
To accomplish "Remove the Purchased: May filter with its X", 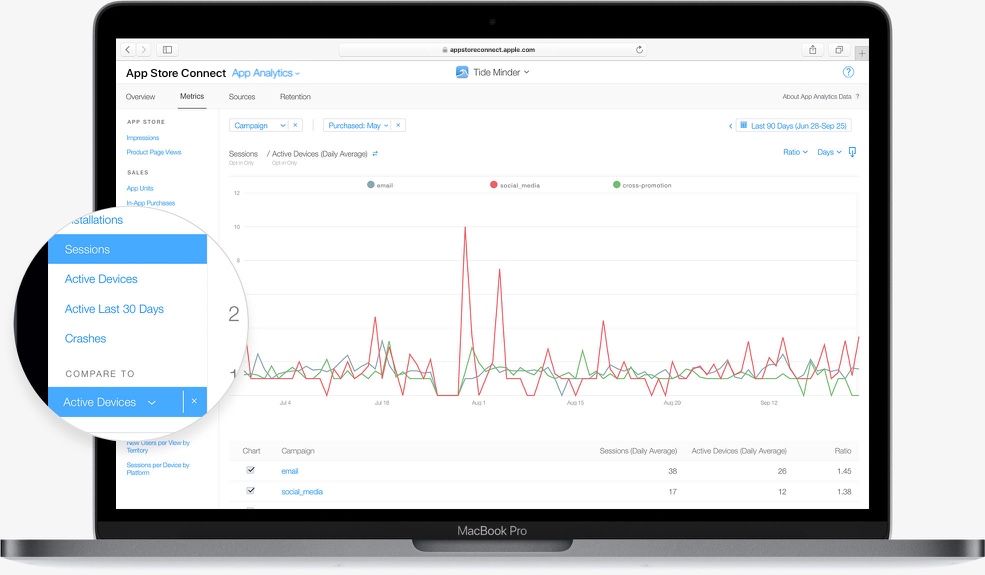I will 398,126.
